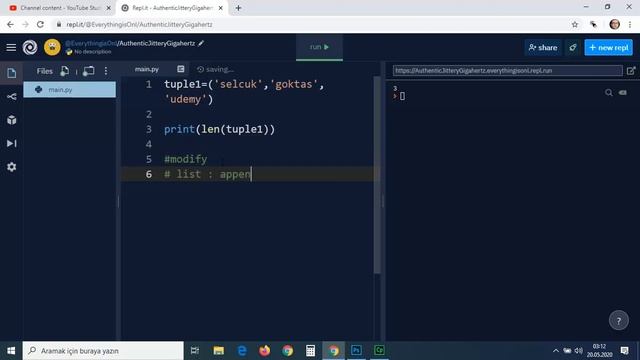
Task: Open the user avatar next to project name
Action: pos(52,47)
